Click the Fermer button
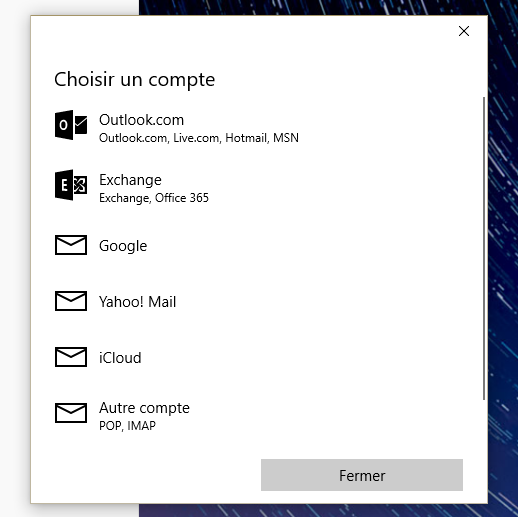Viewport: 518px width, 517px height. click(x=362, y=475)
